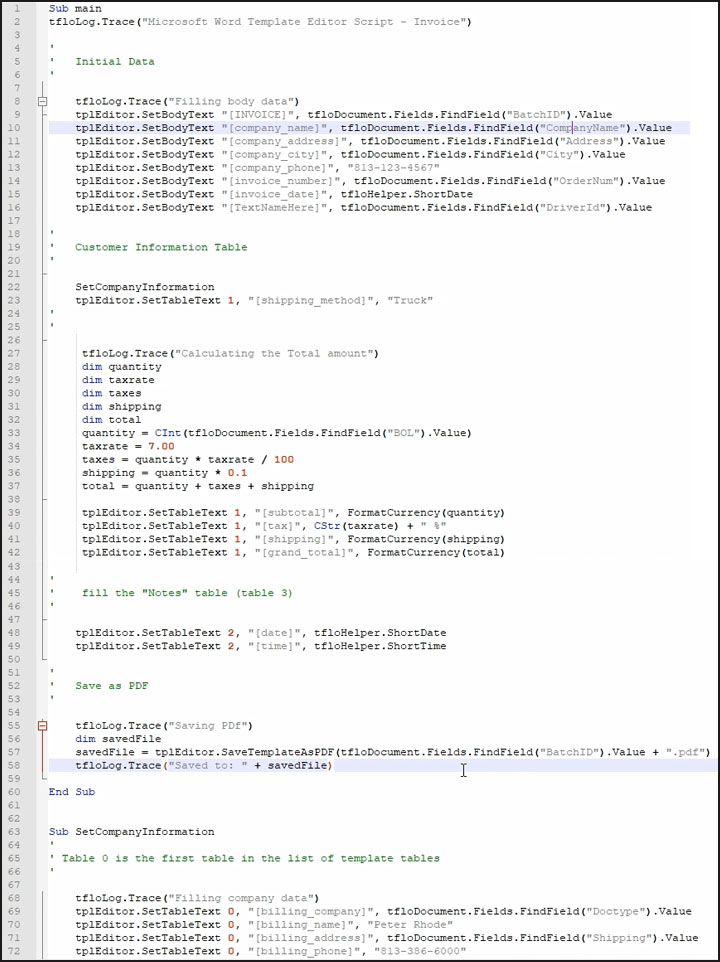Click the "Sub SetCompanyInformation" declaration
720x962 pixels.
[132, 833]
